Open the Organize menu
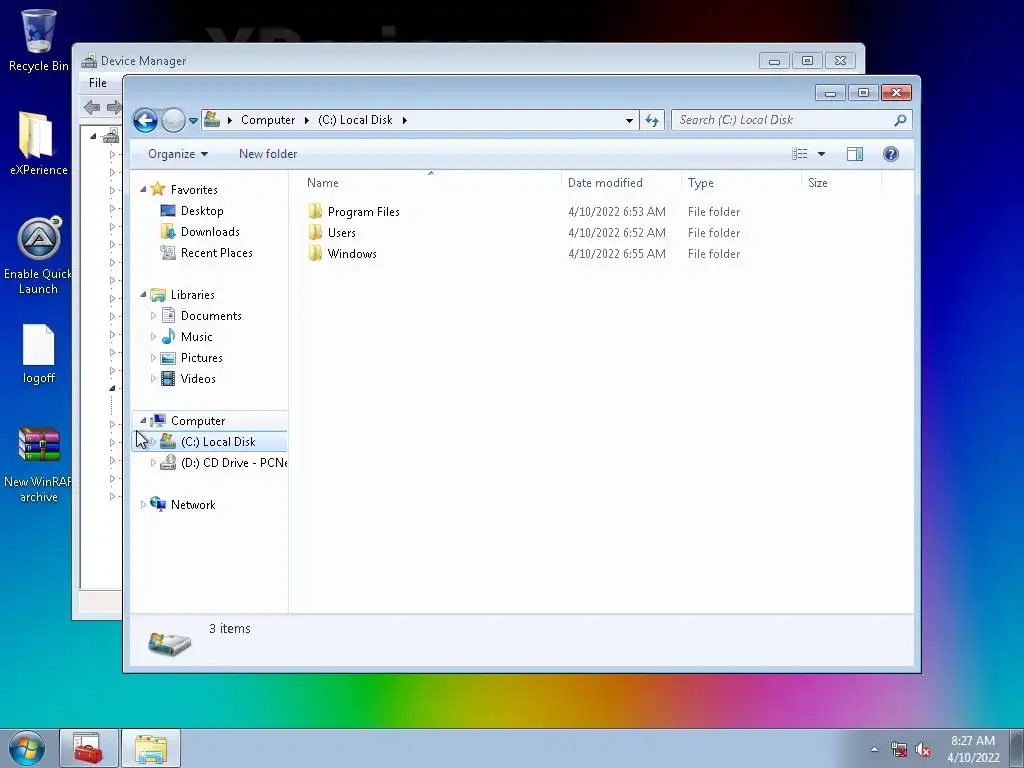The height and width of the screenshot is (768, 1024). [x=178, y=154]
